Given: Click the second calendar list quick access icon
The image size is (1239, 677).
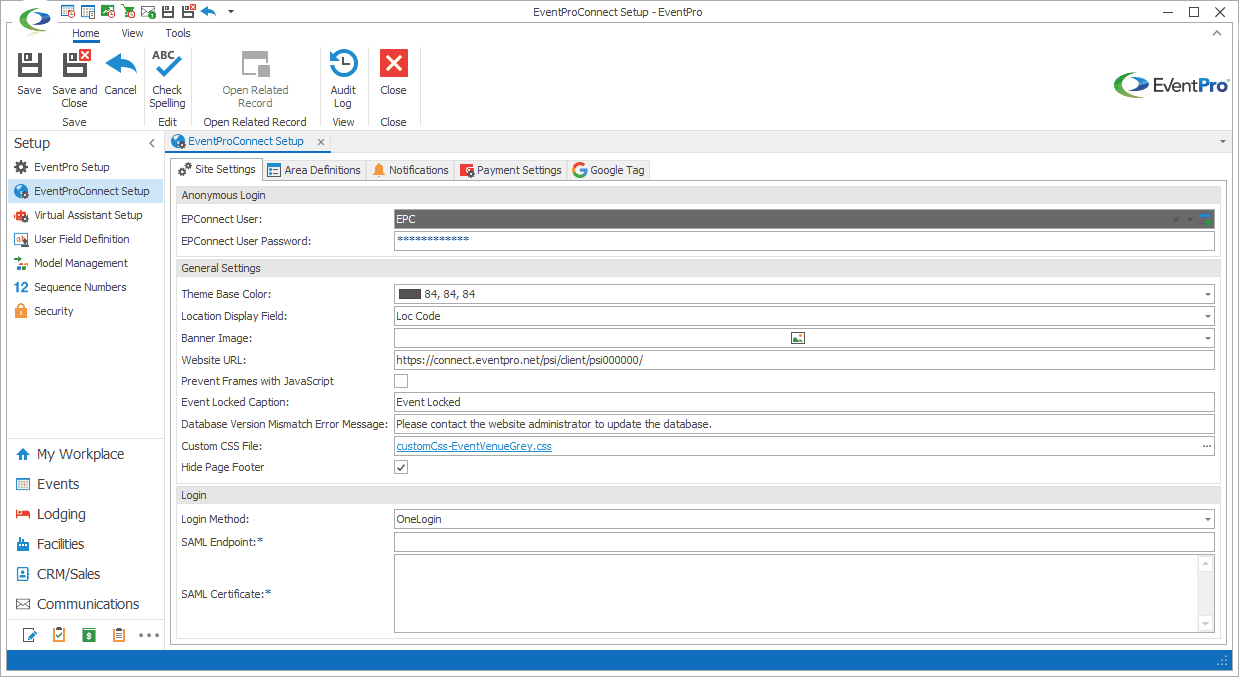Looking at the screenshot, I should (x=88, y=12).
